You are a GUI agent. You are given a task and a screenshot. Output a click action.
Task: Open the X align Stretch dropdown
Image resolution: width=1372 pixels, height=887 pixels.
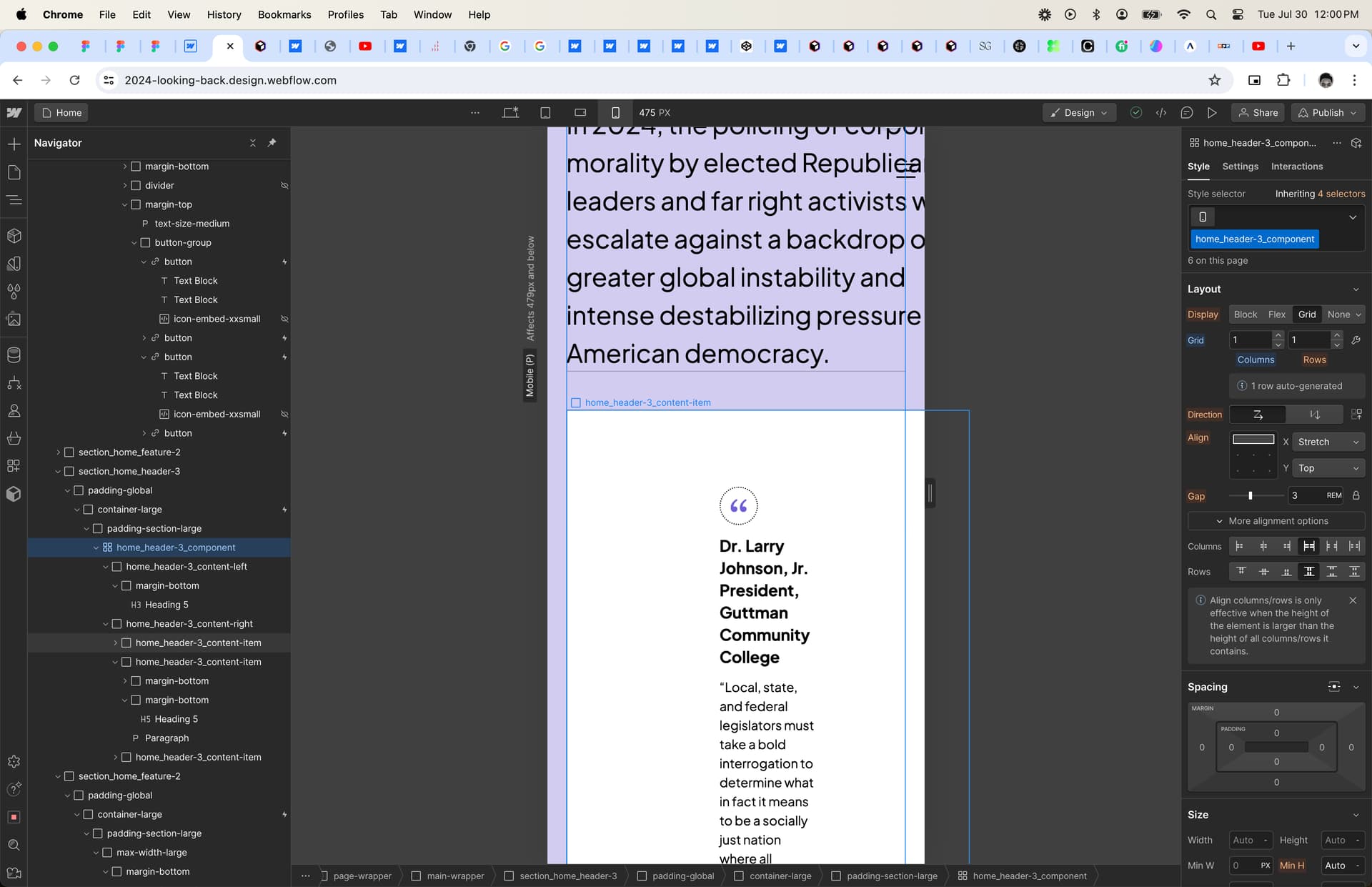pyautogui.click(x=1328, y=442)
